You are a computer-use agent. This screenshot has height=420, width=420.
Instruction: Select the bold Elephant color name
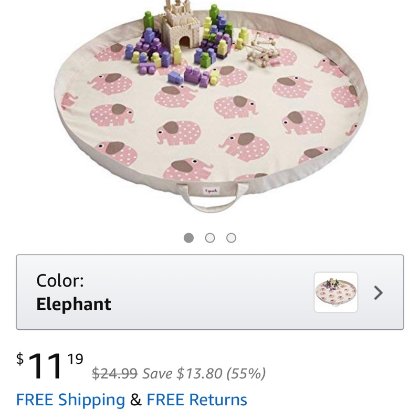tap(74, 304)
